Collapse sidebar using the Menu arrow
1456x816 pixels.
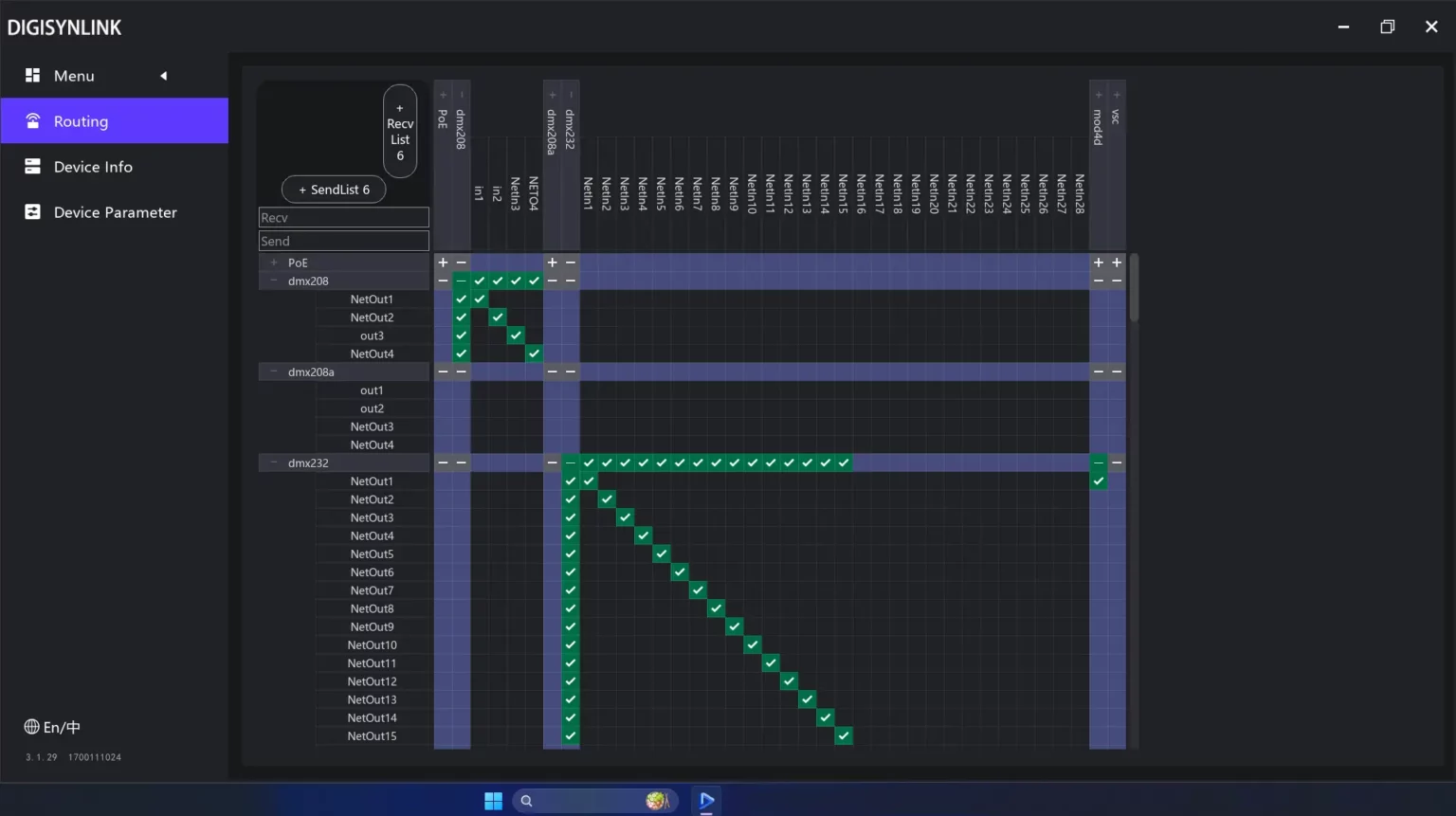[163, 76]
